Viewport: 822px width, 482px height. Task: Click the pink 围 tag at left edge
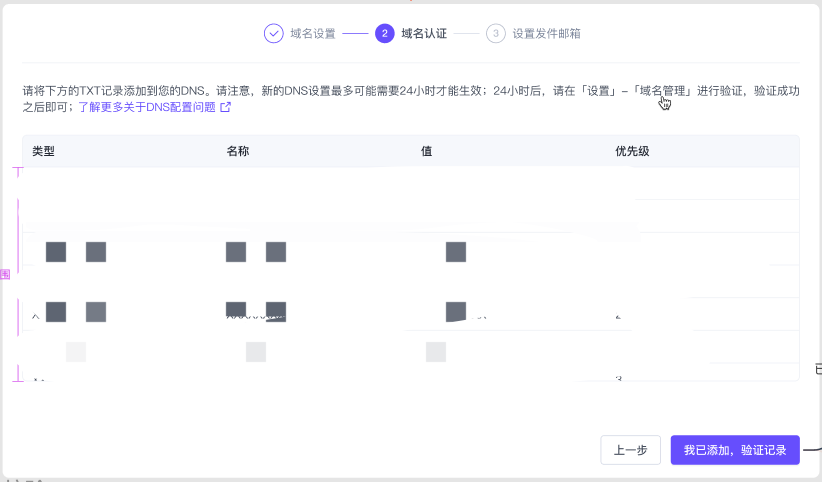[5, 274]
